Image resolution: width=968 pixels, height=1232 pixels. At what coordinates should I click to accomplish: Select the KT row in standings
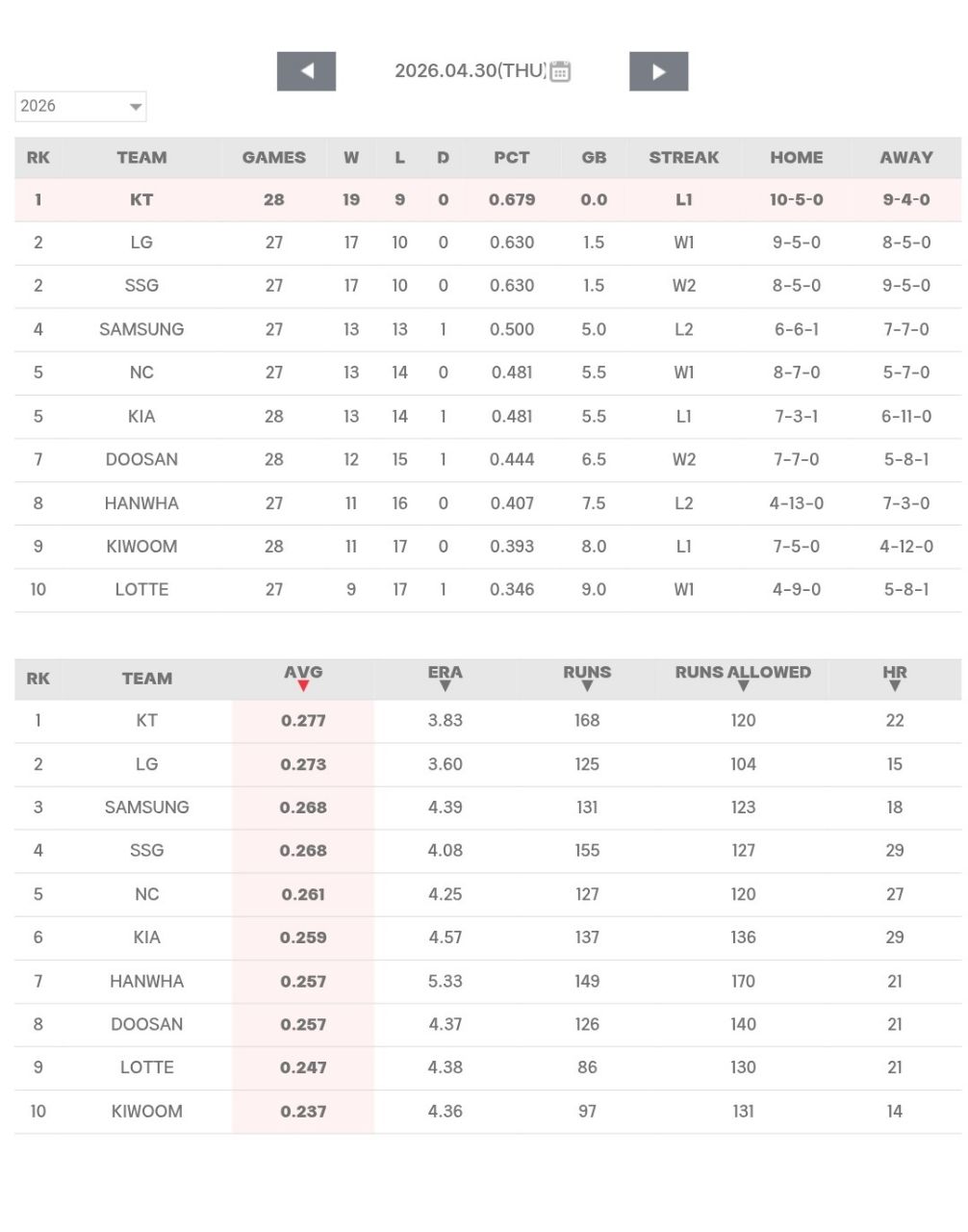tap(141, 200)
